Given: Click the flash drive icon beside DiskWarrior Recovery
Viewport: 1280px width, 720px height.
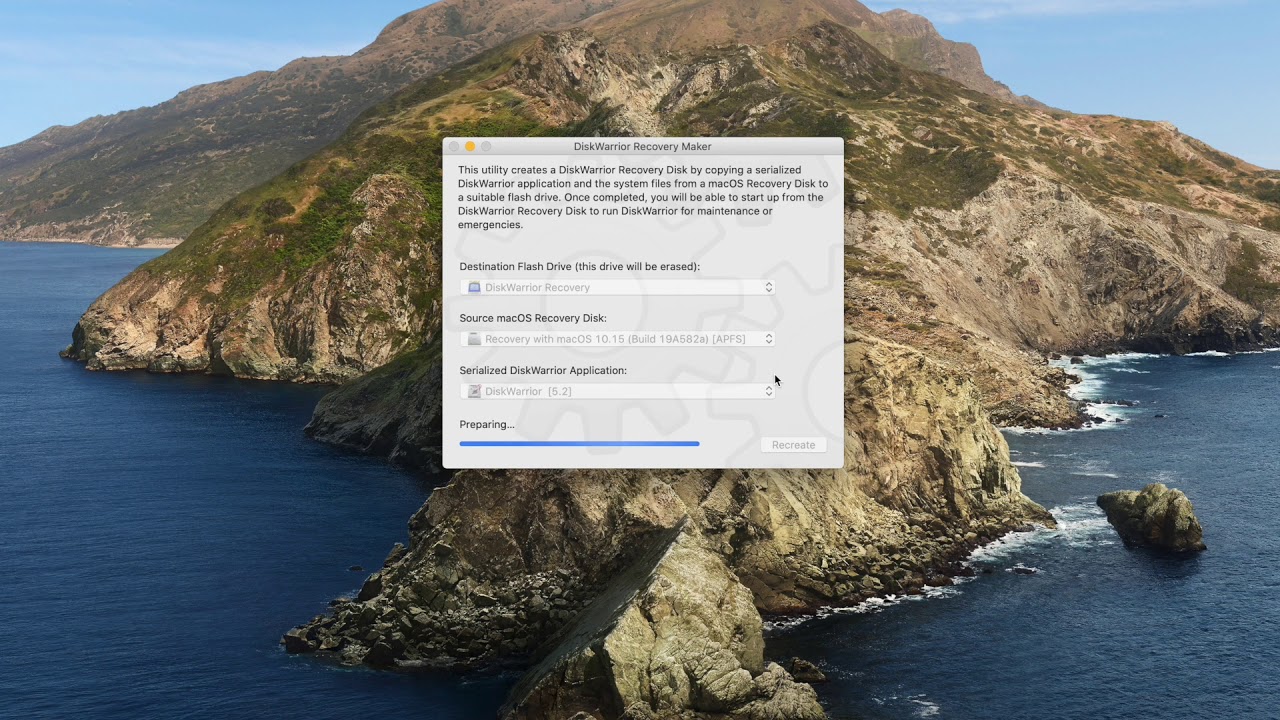Looking at the screenshot, I should (474, 287).
